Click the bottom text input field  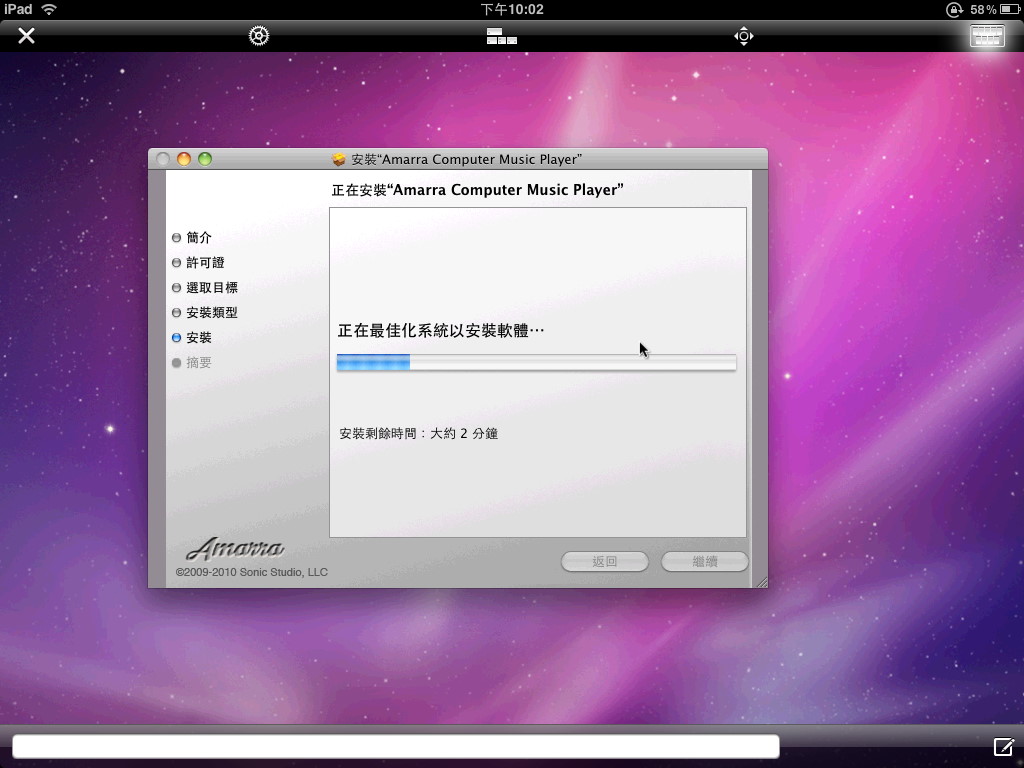point(396,746)
